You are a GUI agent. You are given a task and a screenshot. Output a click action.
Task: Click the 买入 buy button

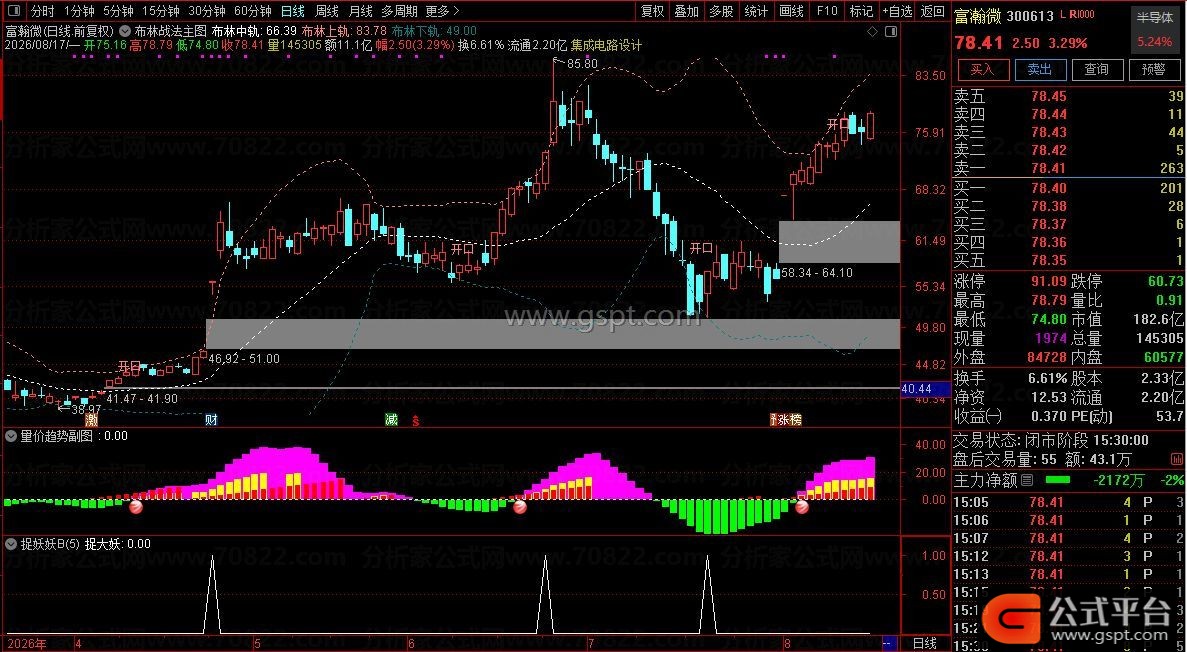pyautogui.click(x=983, y=70)
